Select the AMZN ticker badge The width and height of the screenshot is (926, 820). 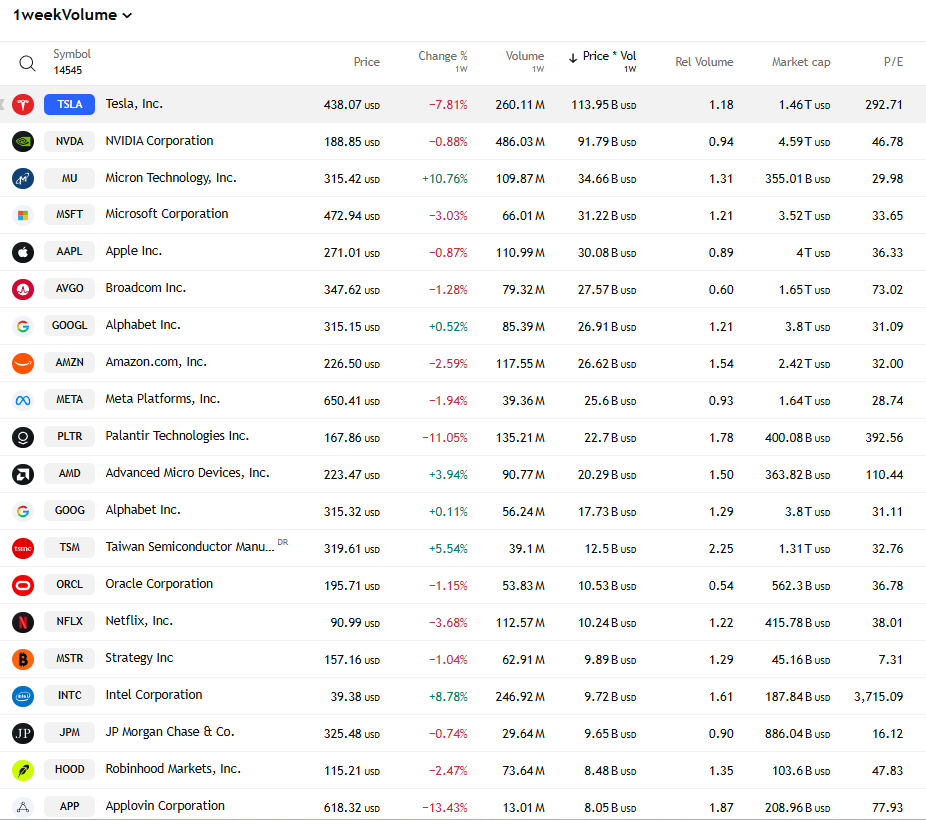pyautogui.click(x=70, y=362)
